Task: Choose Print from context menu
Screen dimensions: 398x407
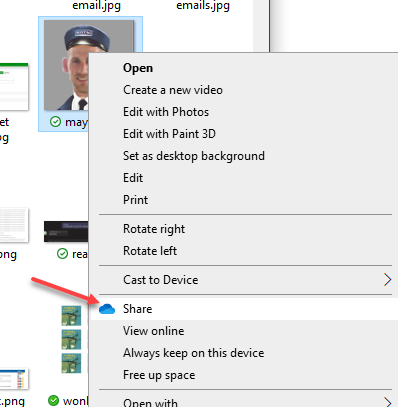Action: point(135,200)
